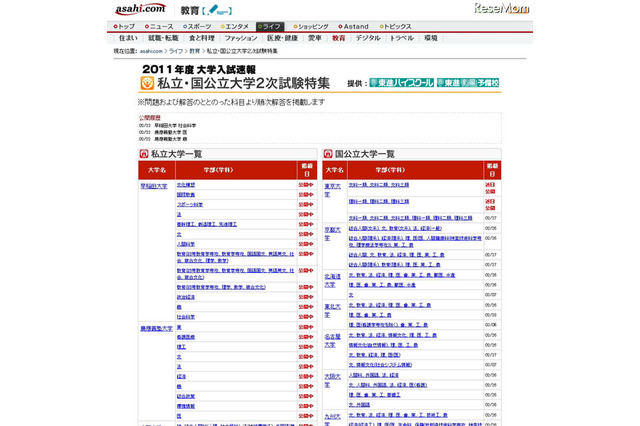Open Keio's 看護医療 faculty link
The width and height of the screenshot is (640, 426).
point(186,337)
